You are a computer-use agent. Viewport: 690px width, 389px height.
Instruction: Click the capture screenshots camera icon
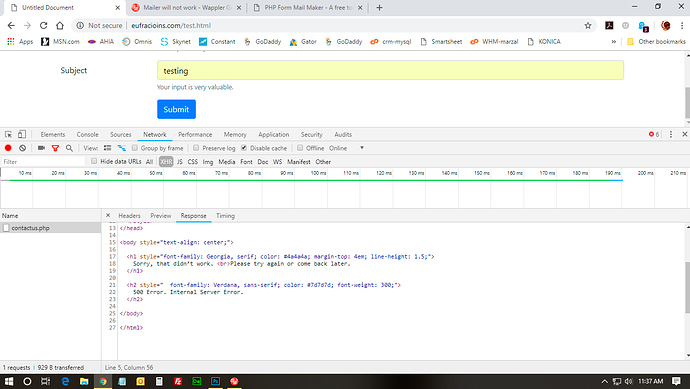[41, 148]
